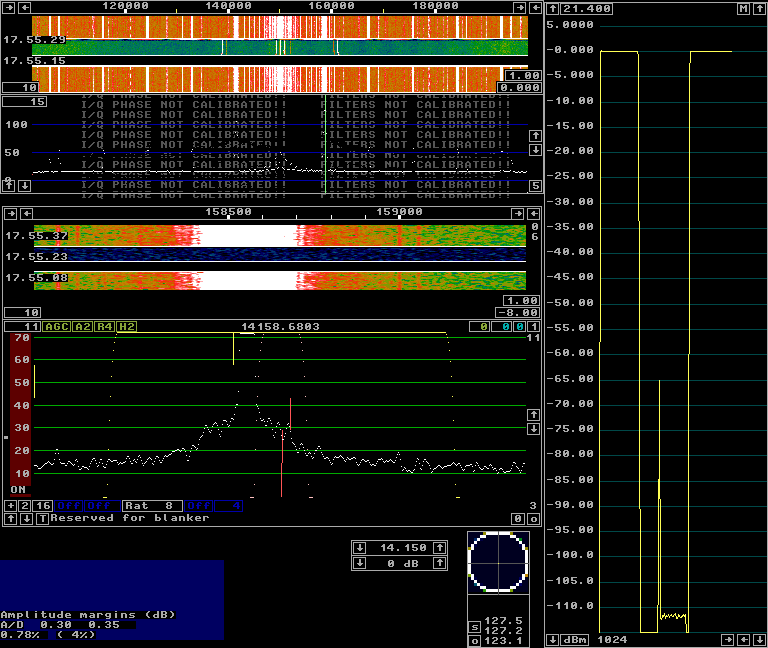
Task: Click the up arrow at the right edge of the baseband graph
Action: point(533,415)
